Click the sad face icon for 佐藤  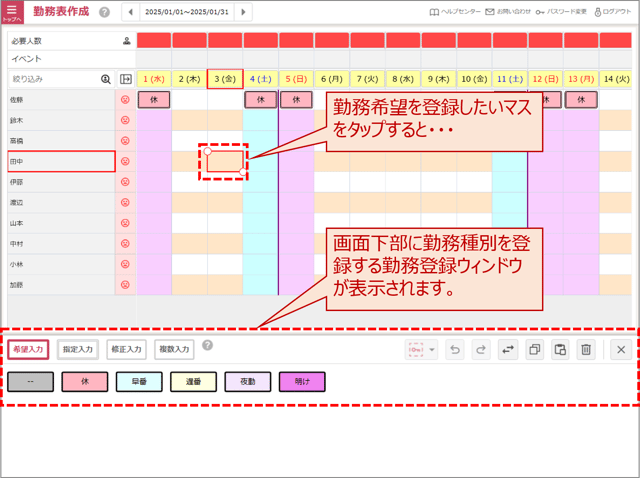(125, 100)
